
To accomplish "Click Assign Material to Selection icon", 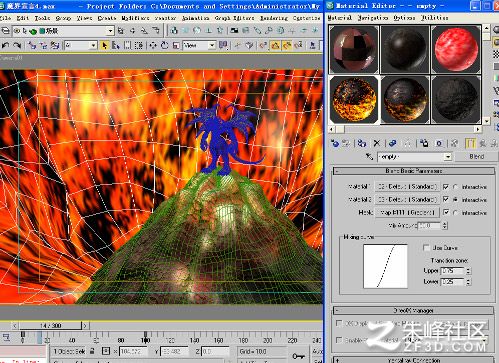I will coord(362,144).
